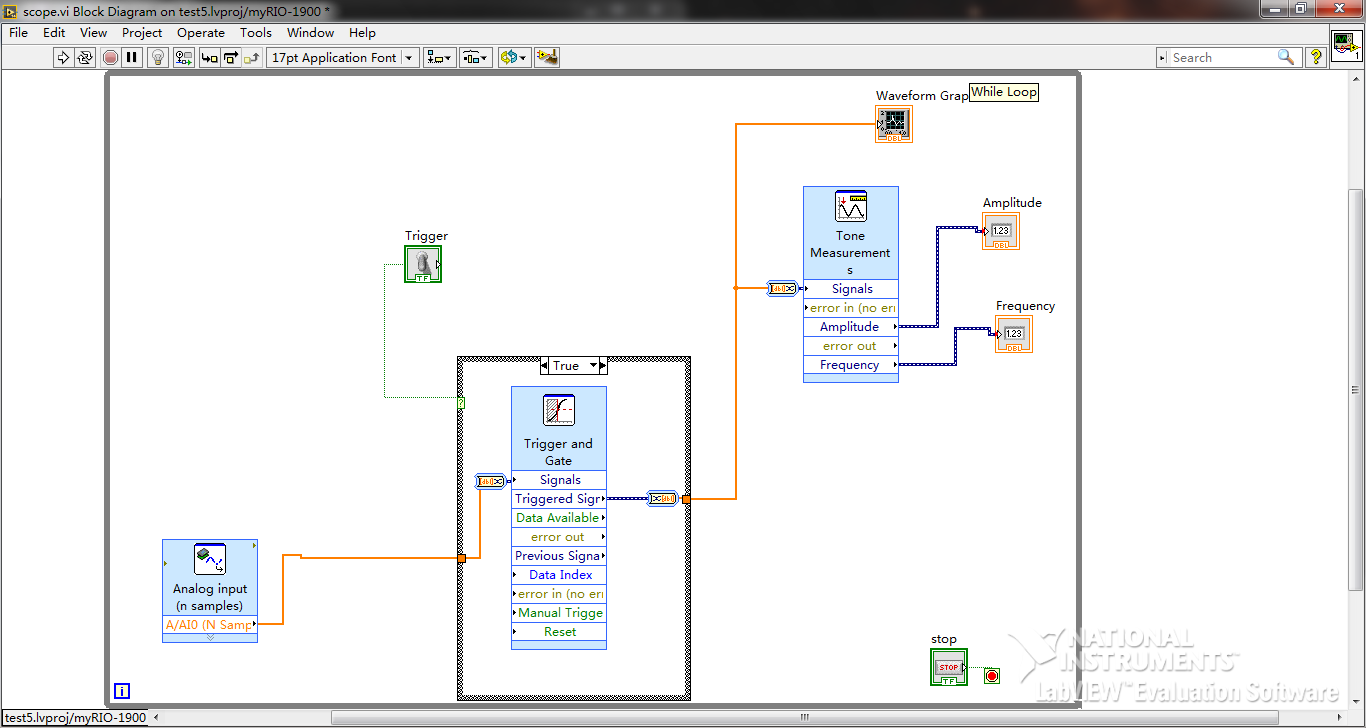Expand Analog input VI bottom chevron
Viewport: 1366px width, 728px height.
[210, 637]
